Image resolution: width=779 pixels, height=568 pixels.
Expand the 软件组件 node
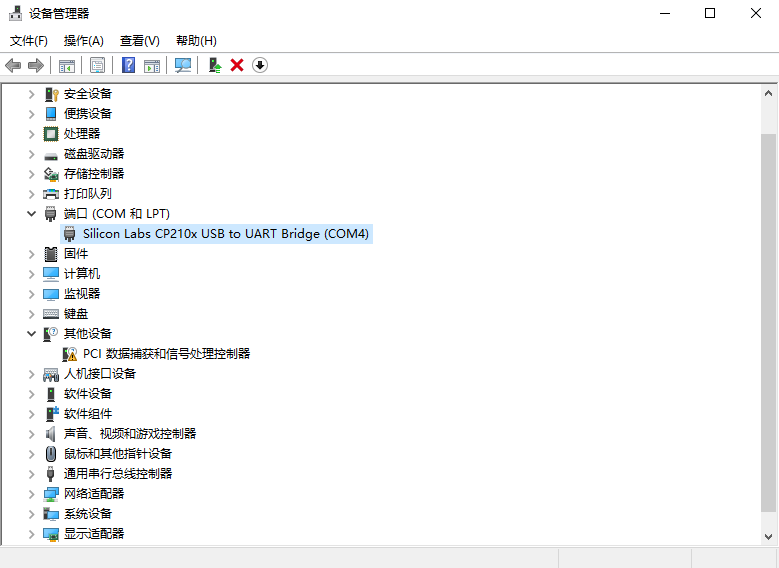pos(31,414)
